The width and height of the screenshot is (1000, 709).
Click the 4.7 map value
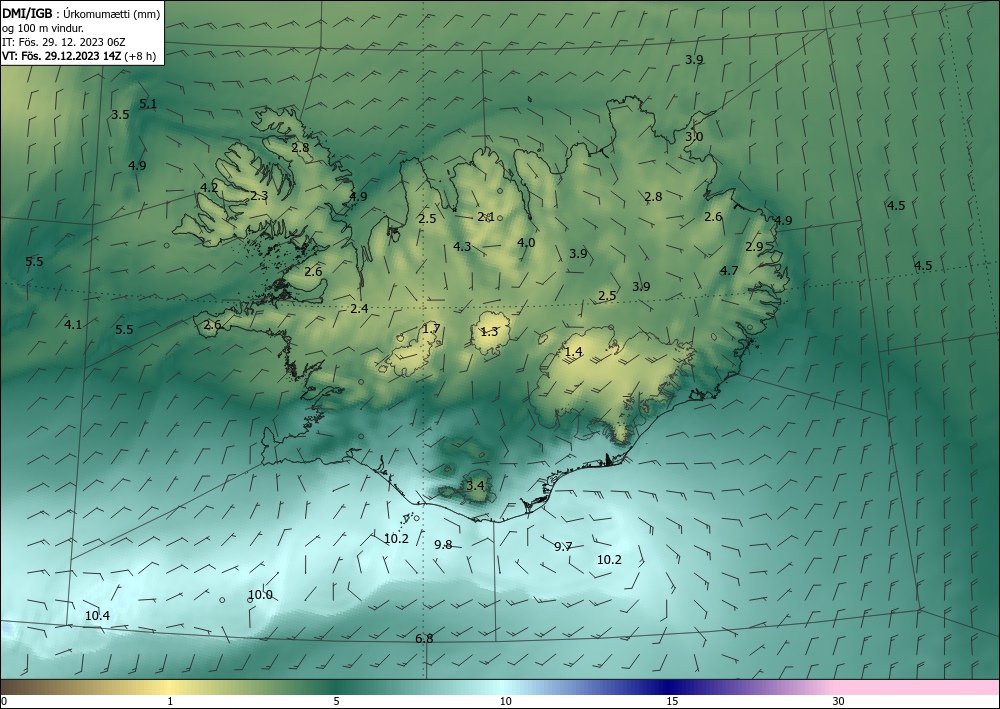(729, 270)
